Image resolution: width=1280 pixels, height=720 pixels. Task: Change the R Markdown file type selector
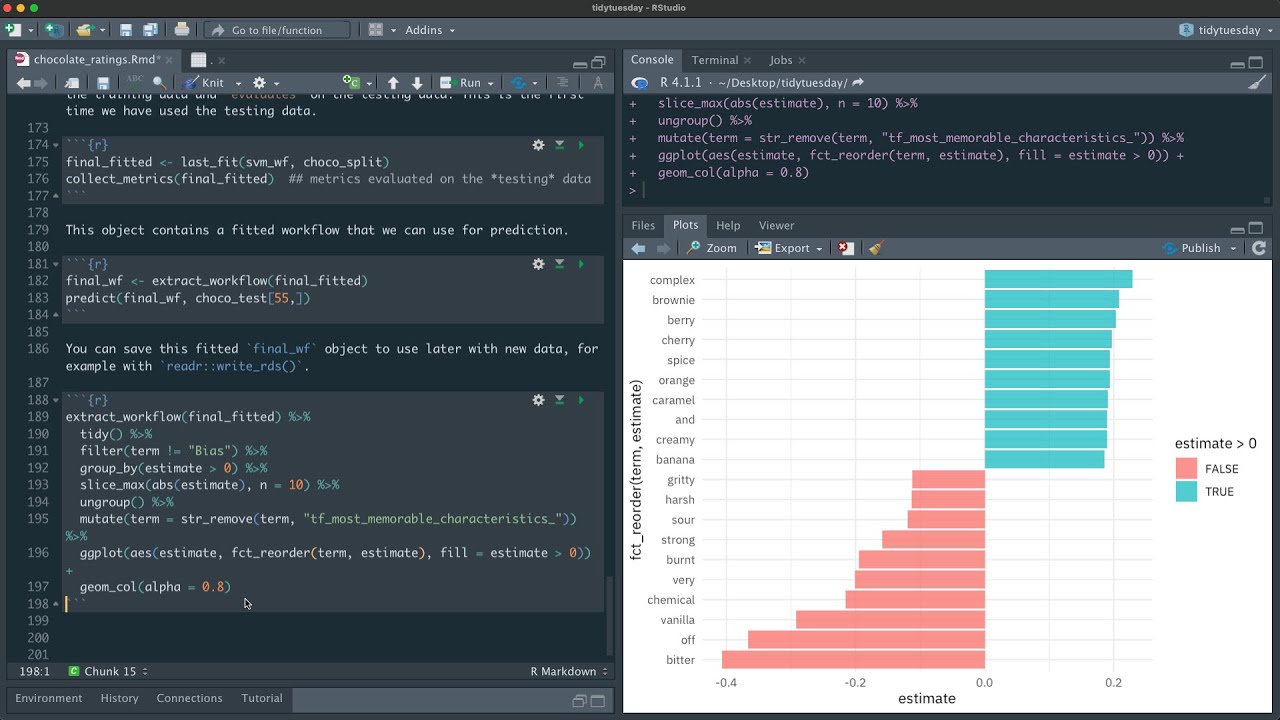(569, 671)
